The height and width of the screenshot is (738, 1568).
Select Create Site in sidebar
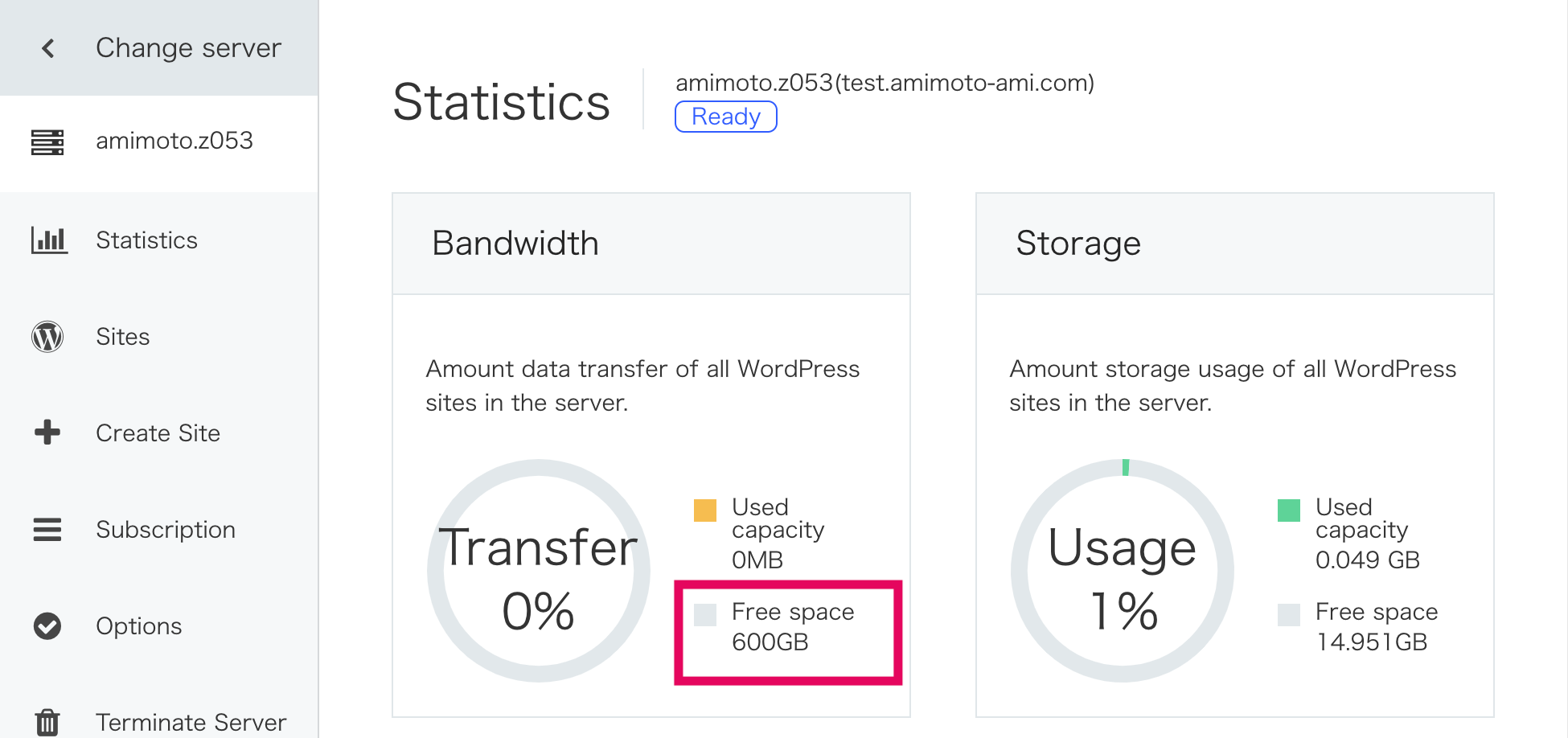159,433
